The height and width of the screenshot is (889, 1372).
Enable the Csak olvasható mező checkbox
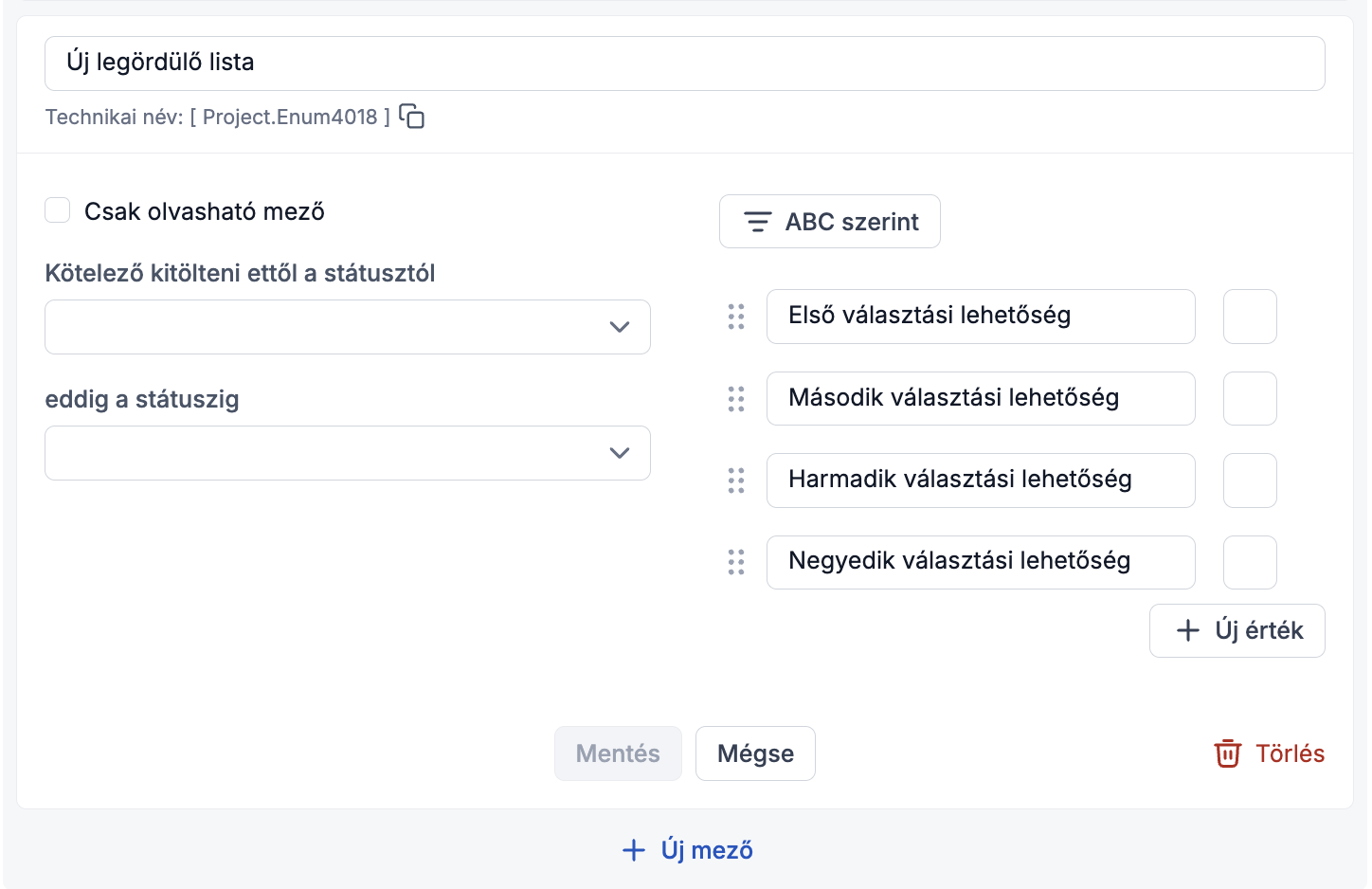click(58, 210)
